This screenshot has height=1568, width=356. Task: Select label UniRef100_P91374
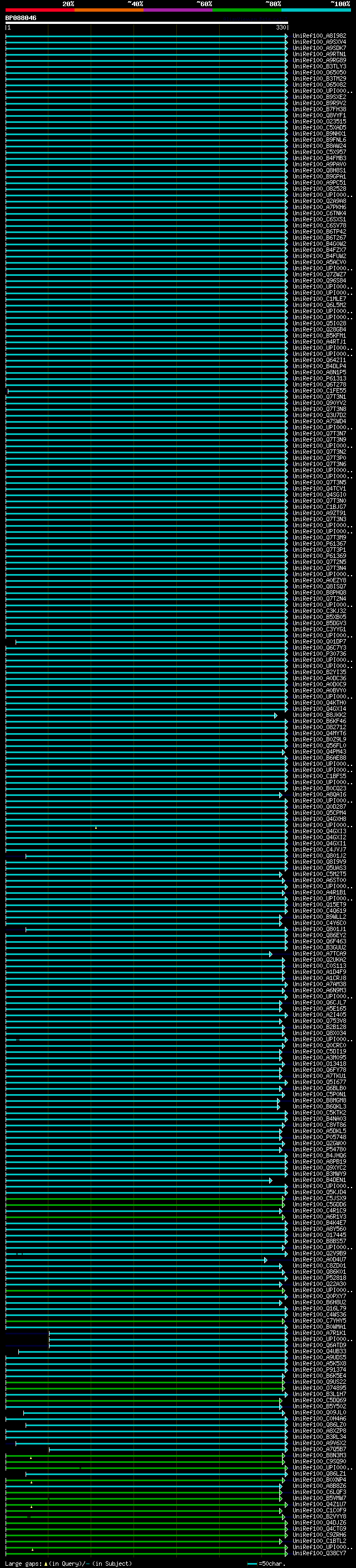pos(319,1369)
